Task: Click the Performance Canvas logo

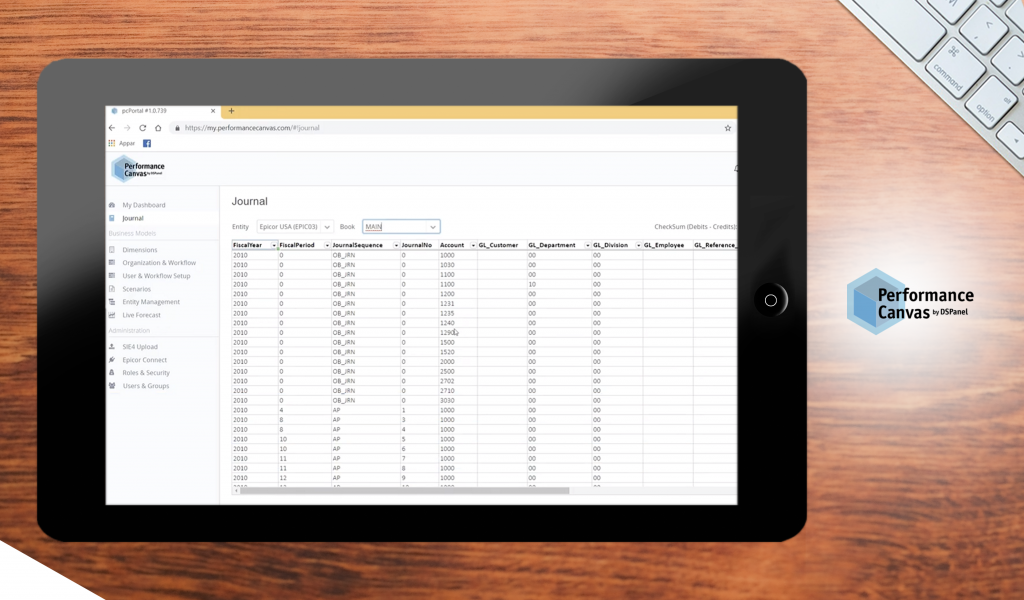Action: (x=138, y=168)
